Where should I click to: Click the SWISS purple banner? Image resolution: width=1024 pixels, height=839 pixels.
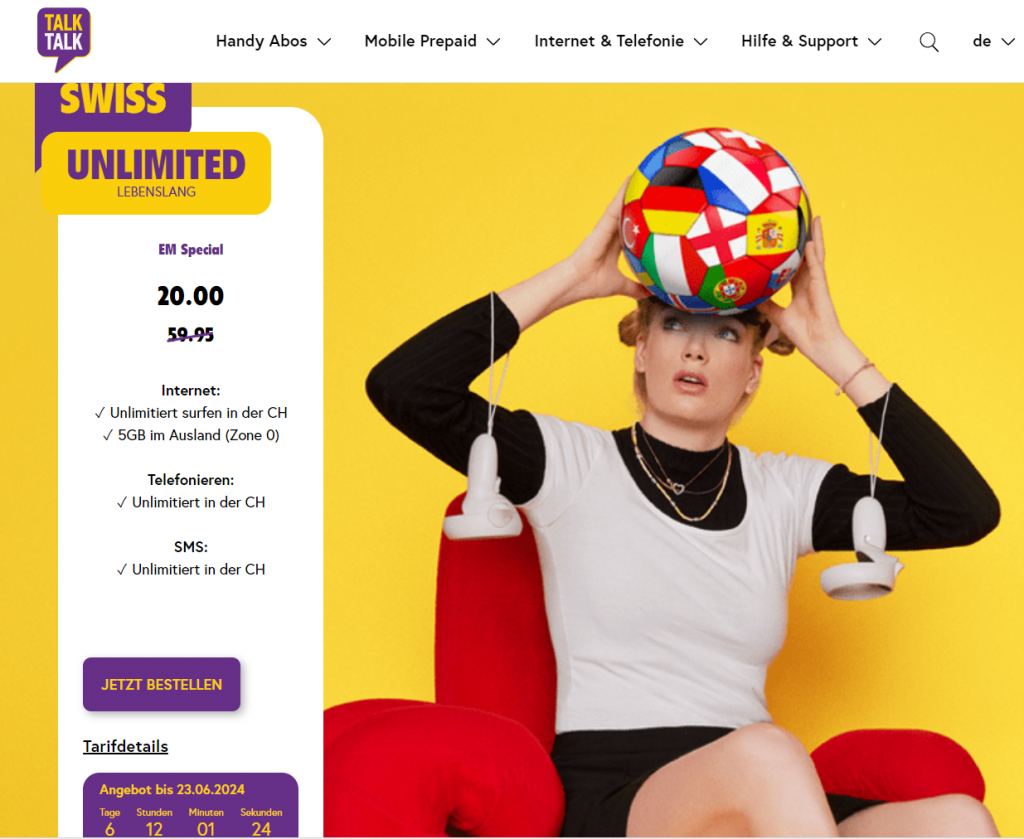coord(113,104)
